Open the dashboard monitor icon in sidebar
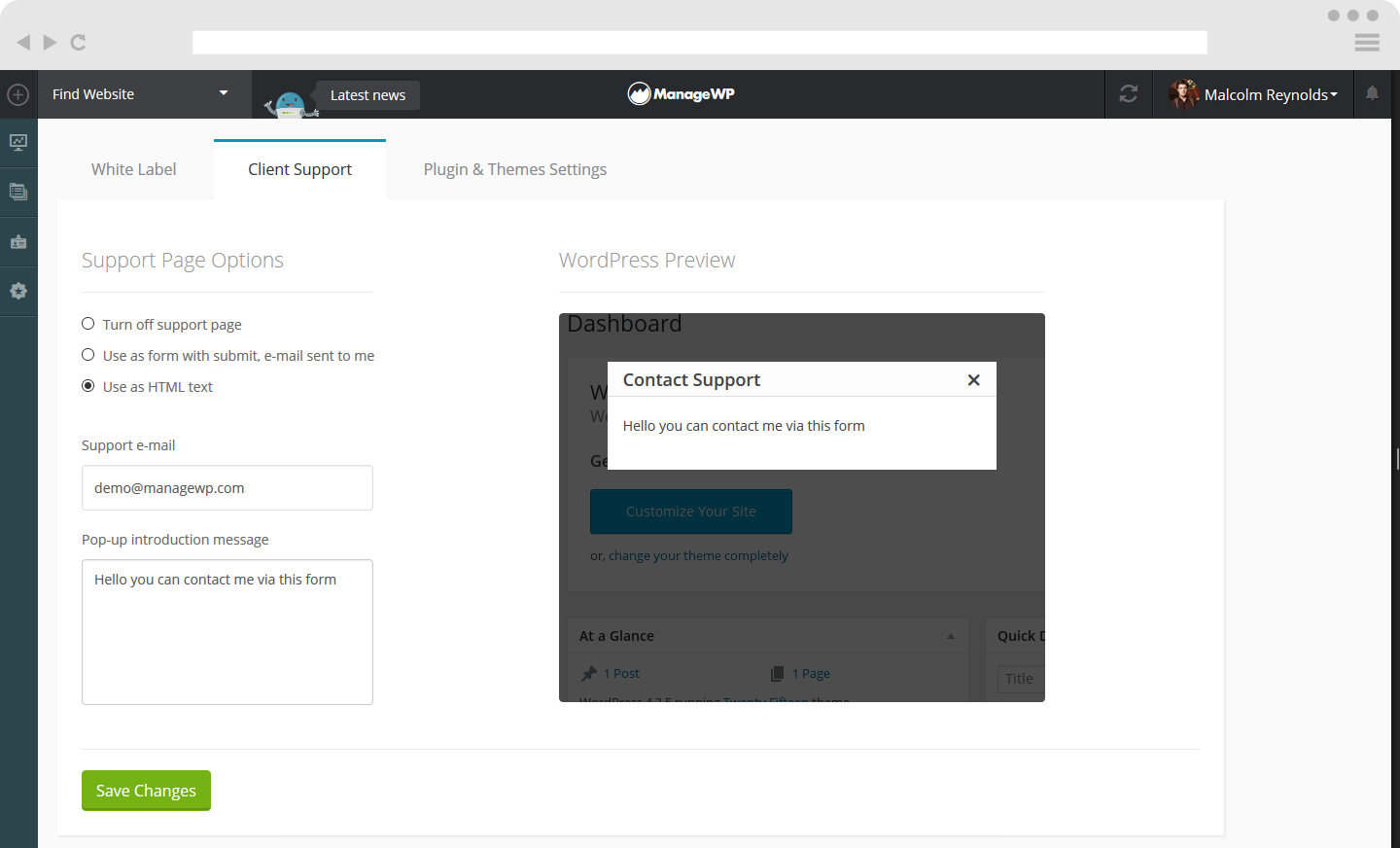Image resolution: width=1400 pixels, height=848 pixels. pyautogui.click(x=18, y=143)
